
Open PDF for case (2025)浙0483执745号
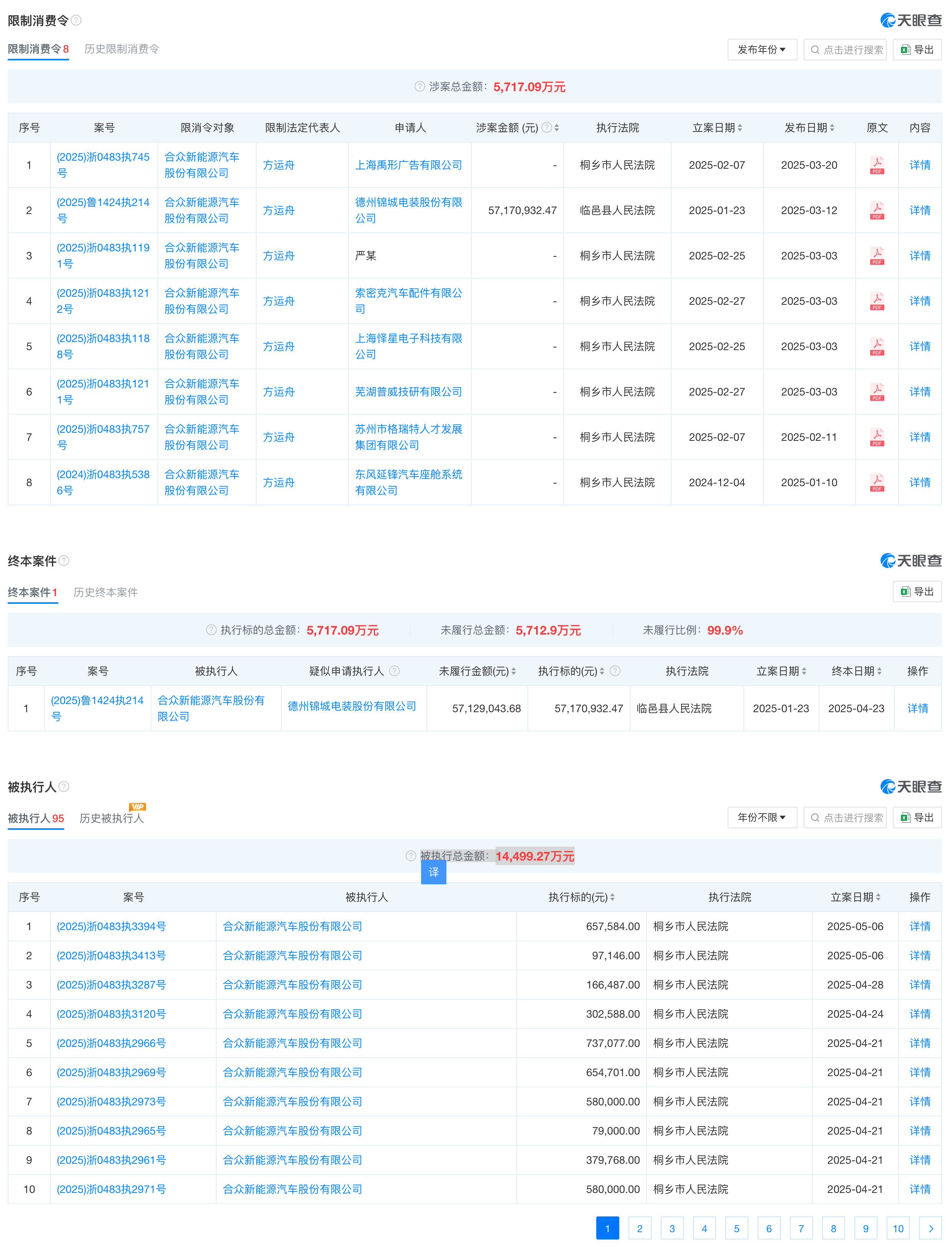tap(877, 165)
